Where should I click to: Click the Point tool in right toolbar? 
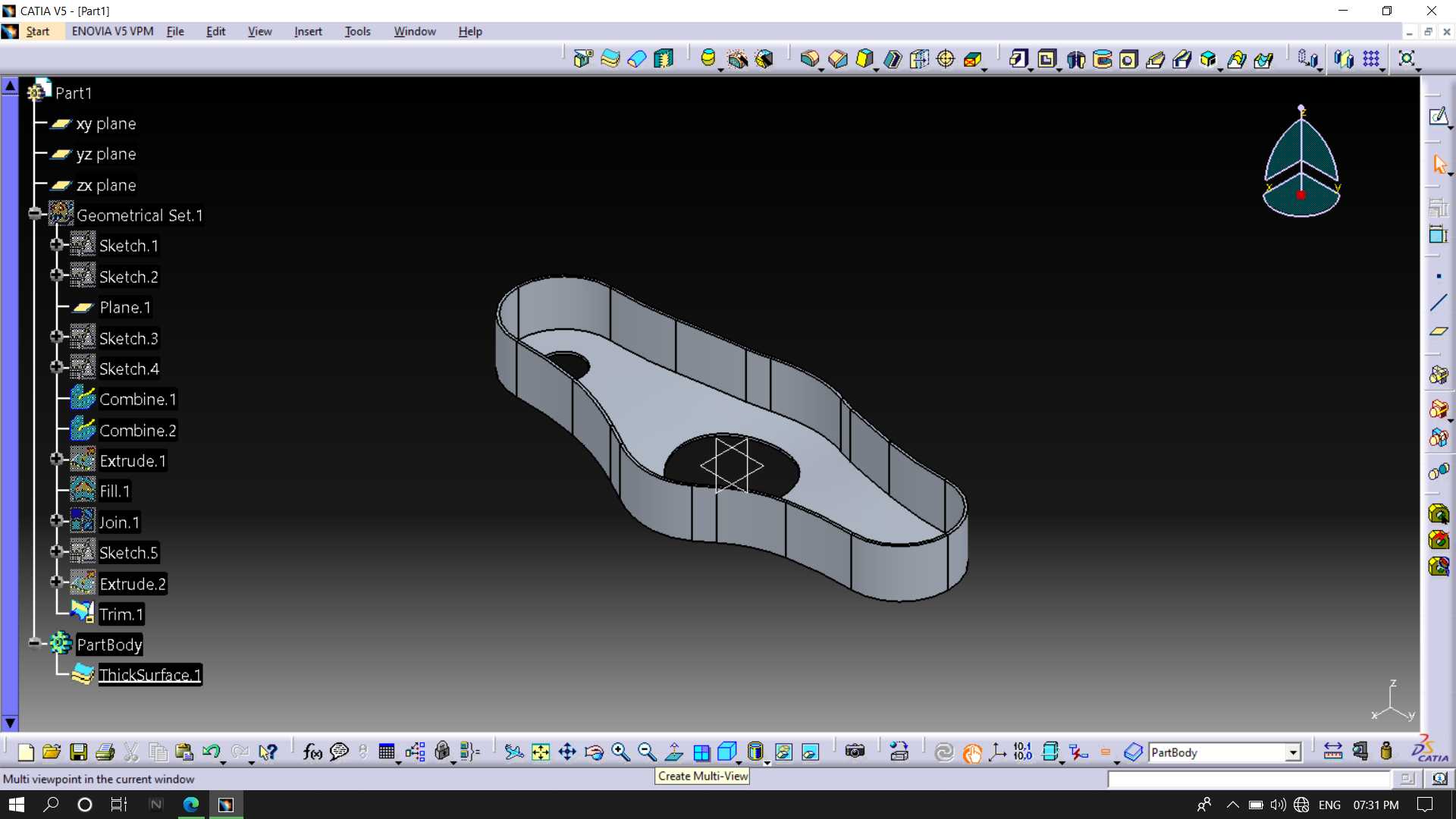1439,276
